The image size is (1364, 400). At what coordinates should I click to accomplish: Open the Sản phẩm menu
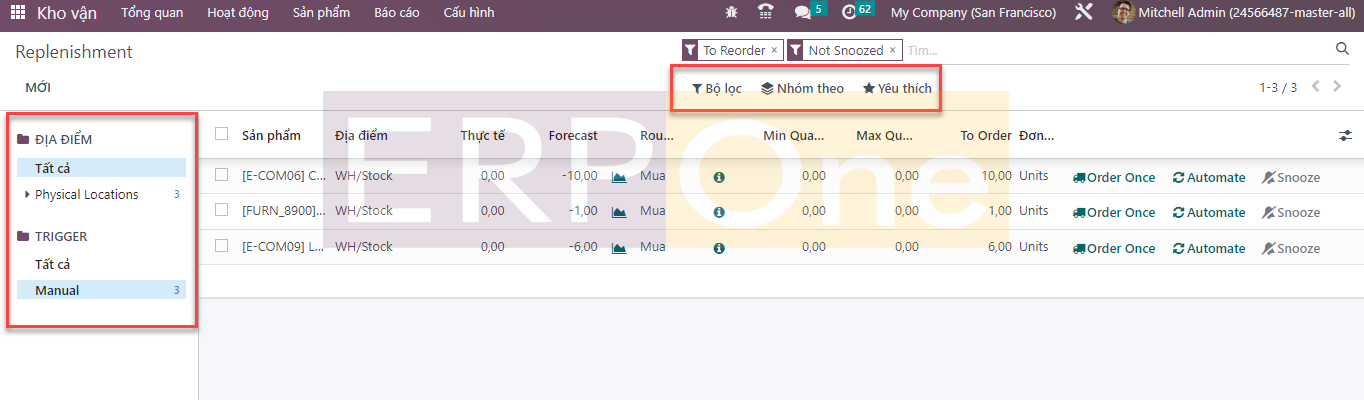pos(320,13)
